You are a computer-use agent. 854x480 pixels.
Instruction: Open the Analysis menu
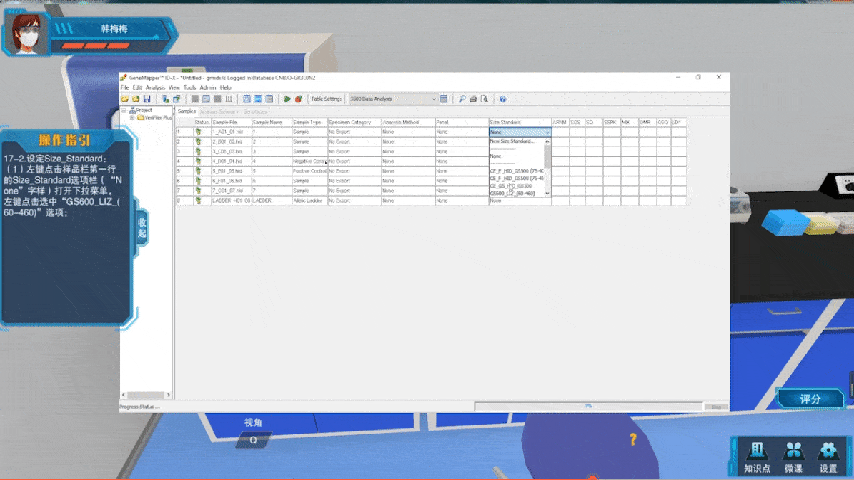tap(155, 88)
